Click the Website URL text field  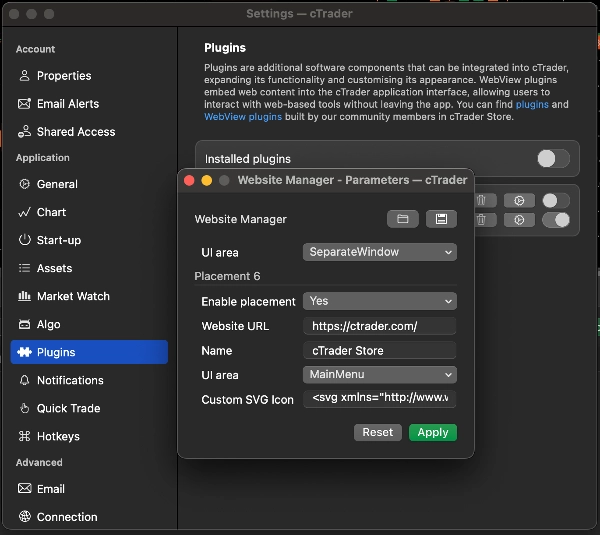click(x=379, y=326)
